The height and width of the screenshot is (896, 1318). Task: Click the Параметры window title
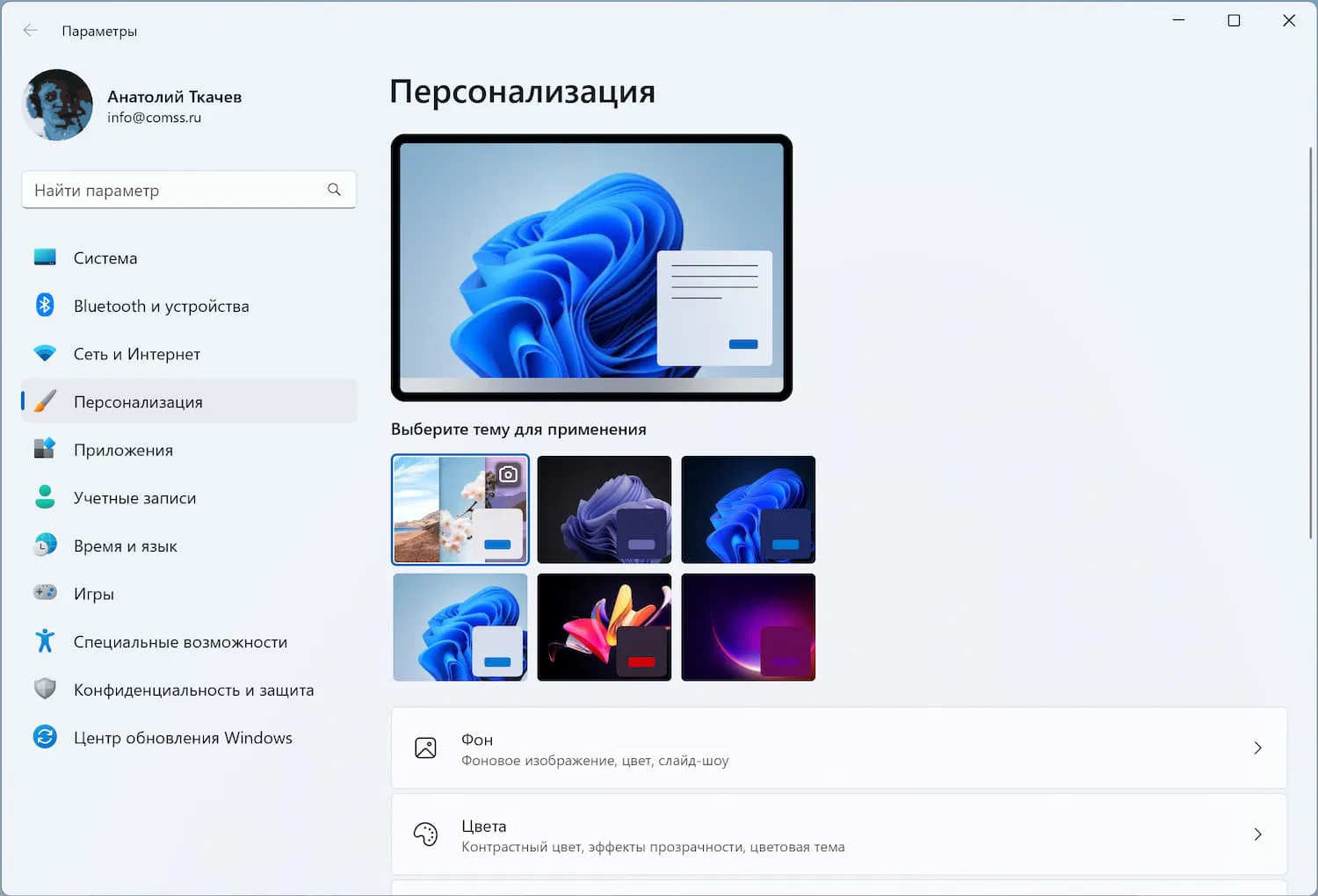(99, 31)
